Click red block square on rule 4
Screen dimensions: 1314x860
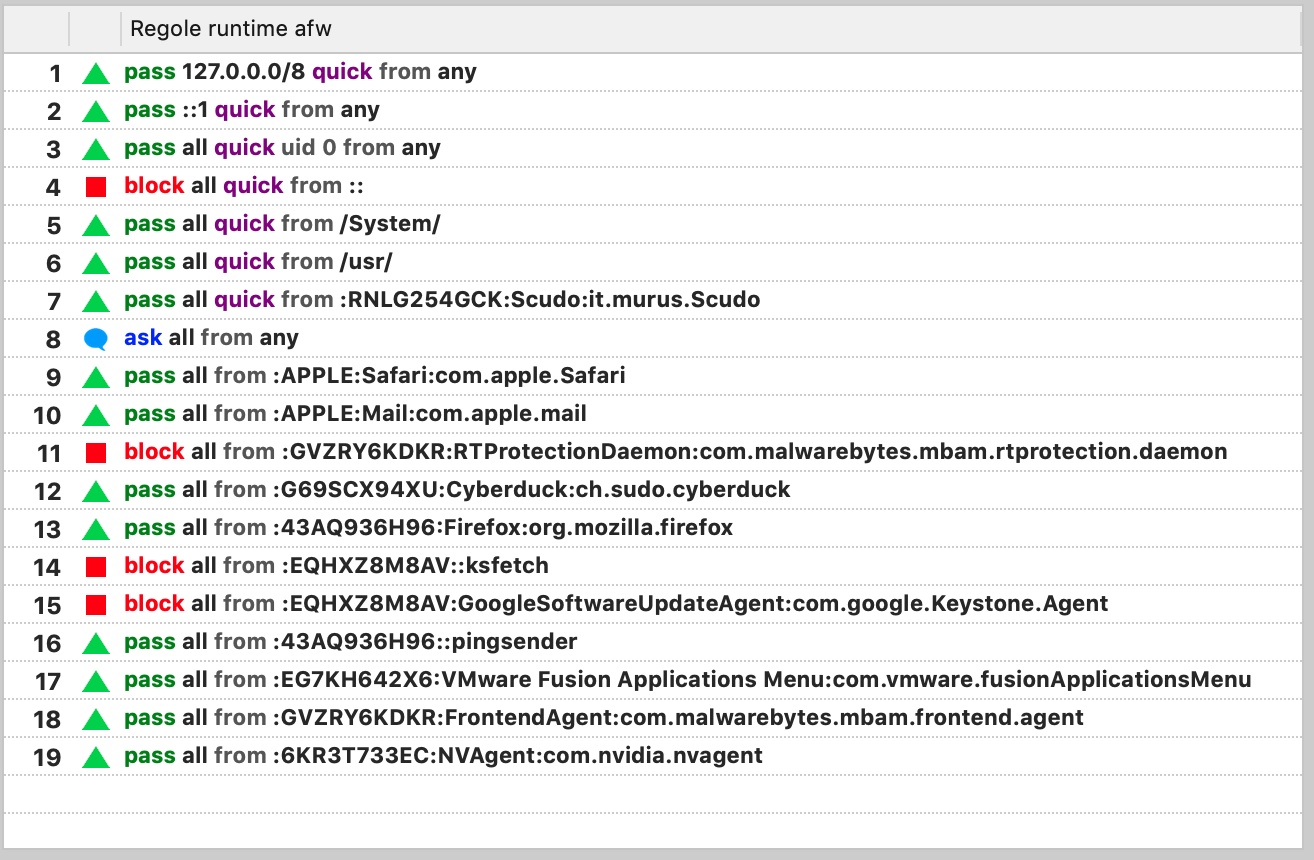click(96, 187)
